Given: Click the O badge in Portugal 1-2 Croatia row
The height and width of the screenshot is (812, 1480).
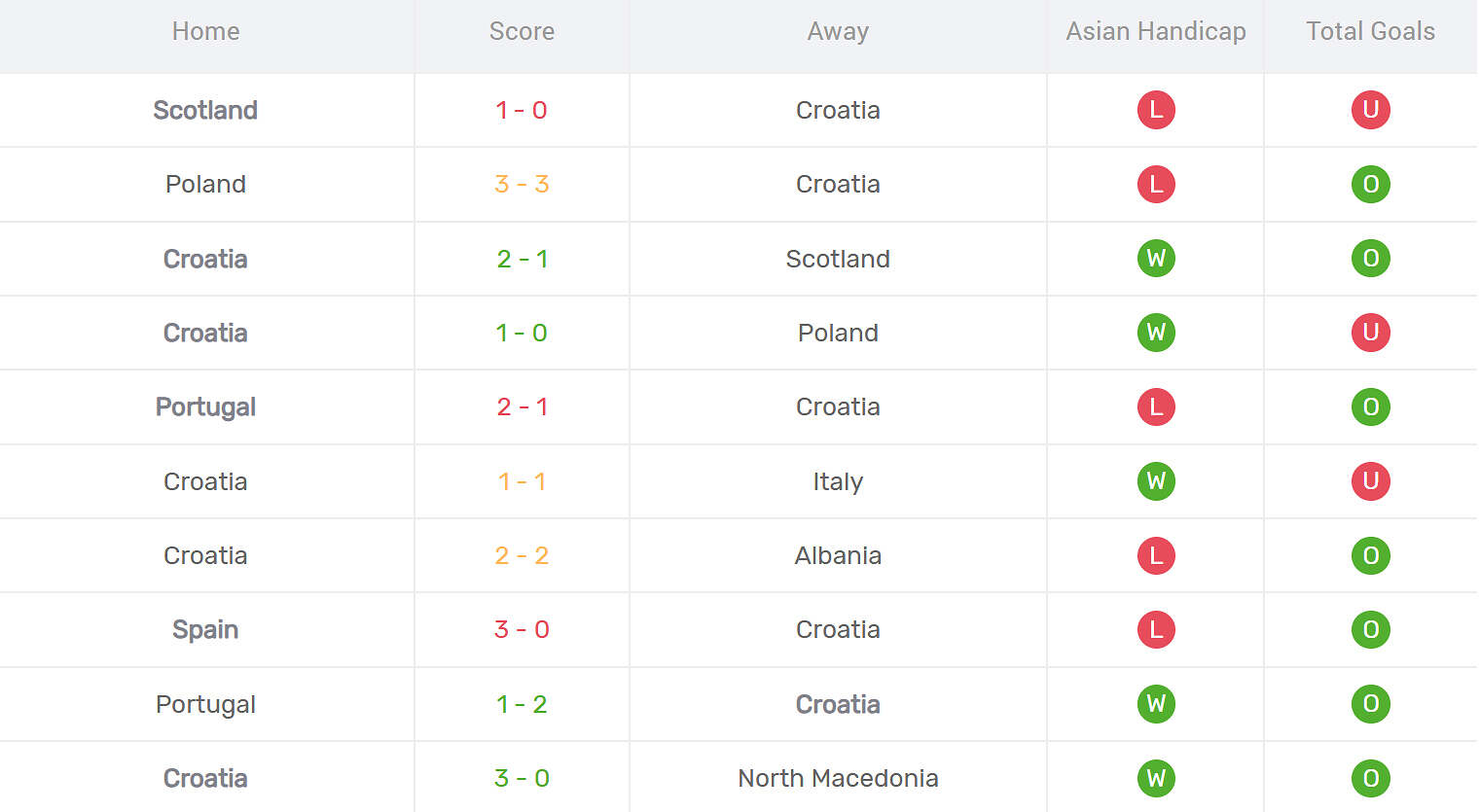Looking at the screenshot, I should coord(1370,704).
